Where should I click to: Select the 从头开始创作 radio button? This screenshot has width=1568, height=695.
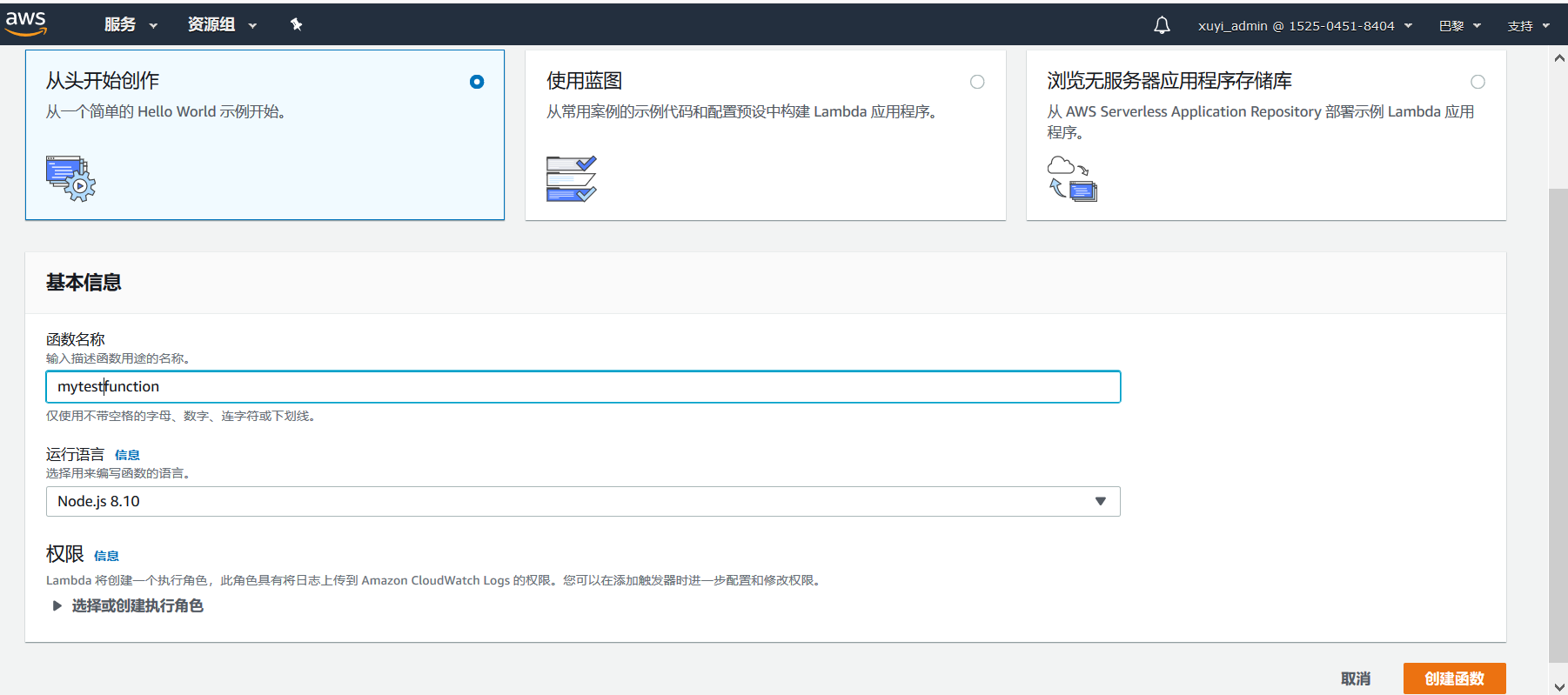click(x=477, y=82)
